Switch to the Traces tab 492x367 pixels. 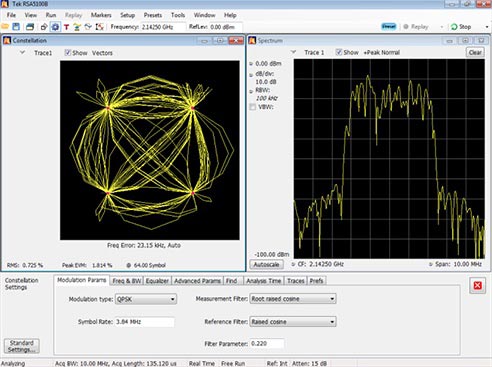click(296, 281)
